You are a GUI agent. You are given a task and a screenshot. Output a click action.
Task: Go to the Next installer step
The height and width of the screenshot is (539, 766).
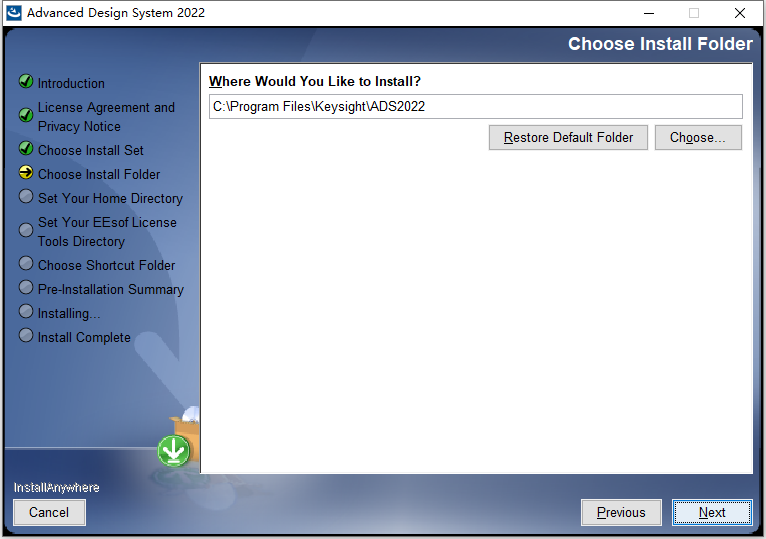point(712,512)
